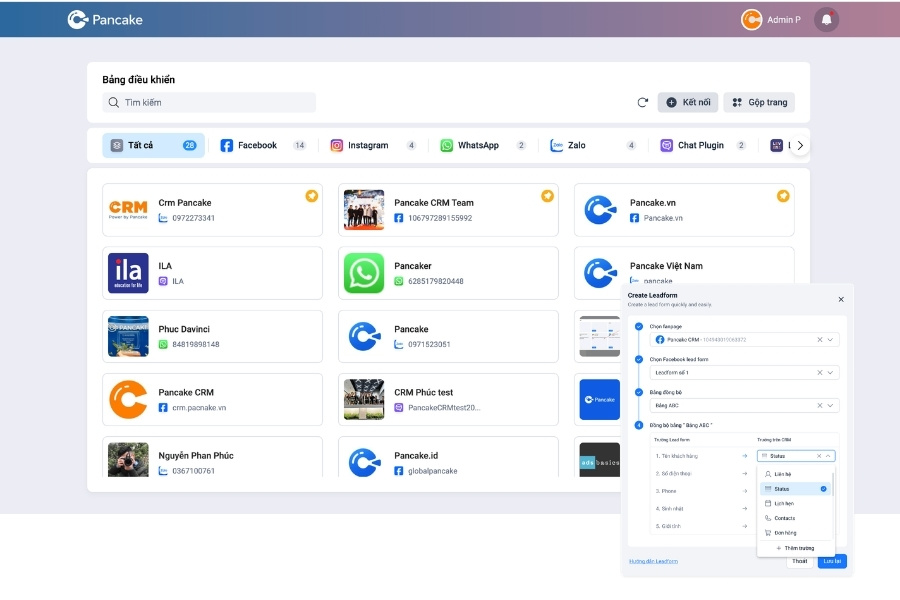
Task: Select the Sinh nhật field row
Action: 701,509
